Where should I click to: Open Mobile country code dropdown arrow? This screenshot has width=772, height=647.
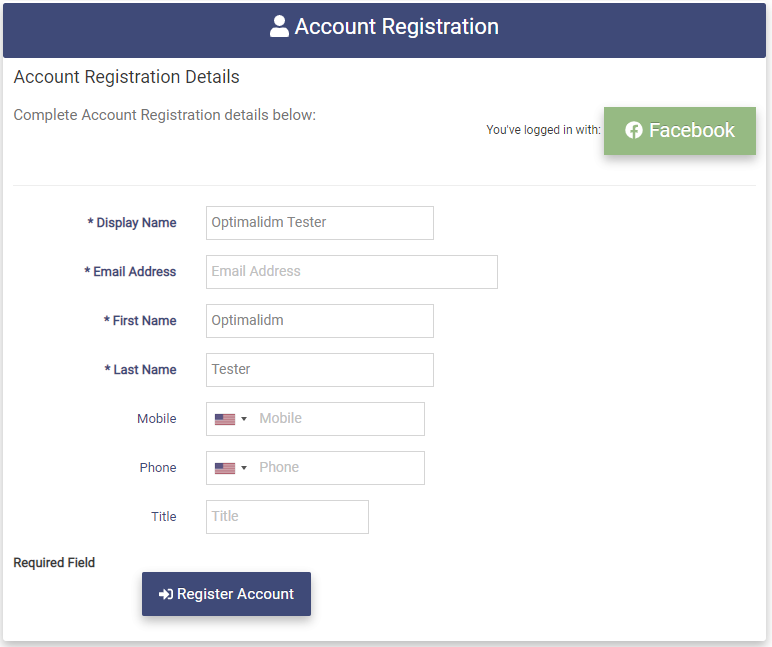click(x=244, y=419)
